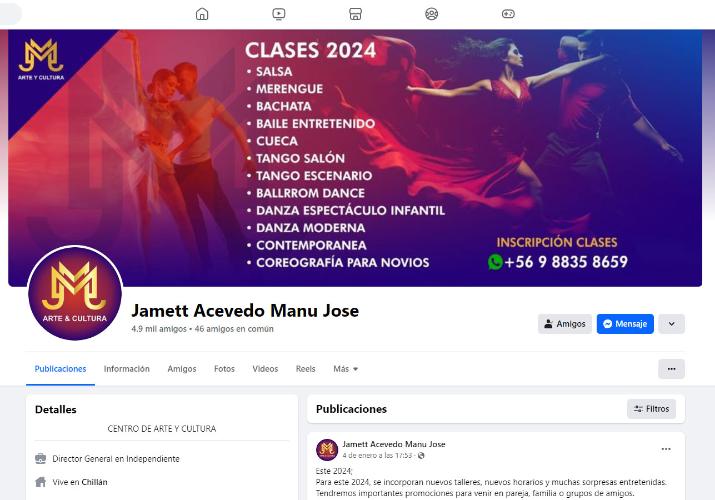The width and height of the screenshot is (715, 500).
Task: Send a message with Mensaje button
Action: [x=625, y=324]
